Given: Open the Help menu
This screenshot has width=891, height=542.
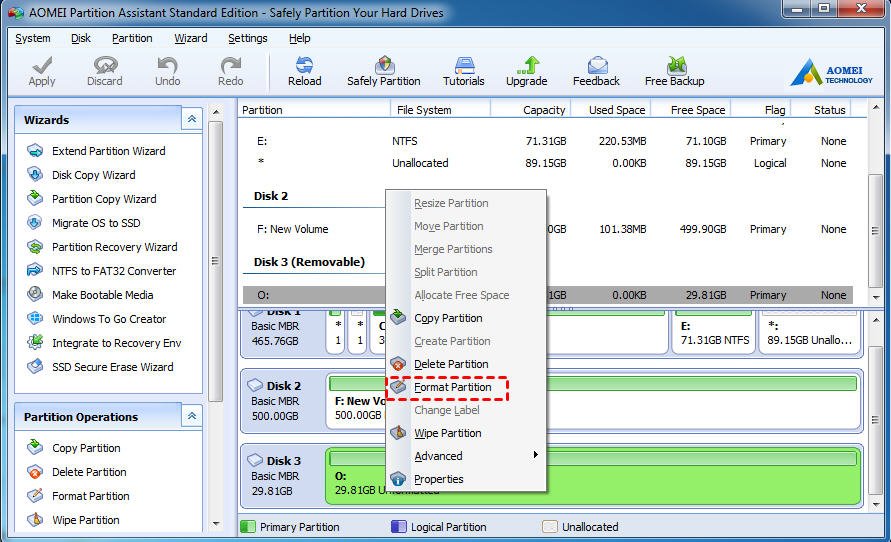Looking at the screenshot, I should pos(299,38).
